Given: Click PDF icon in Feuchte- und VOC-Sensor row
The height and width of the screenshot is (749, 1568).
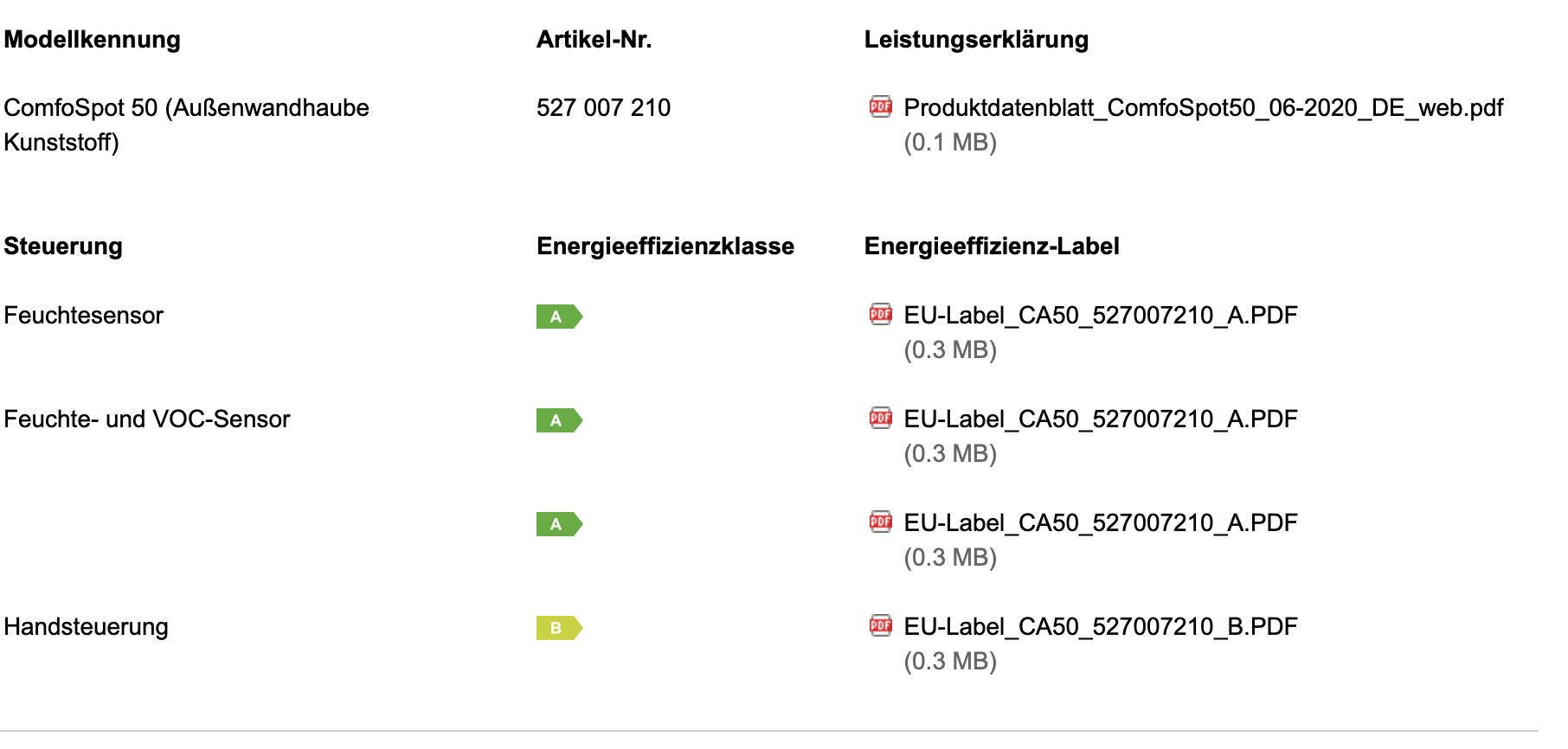Looking at the screenshot, I should tap(880, 418).
